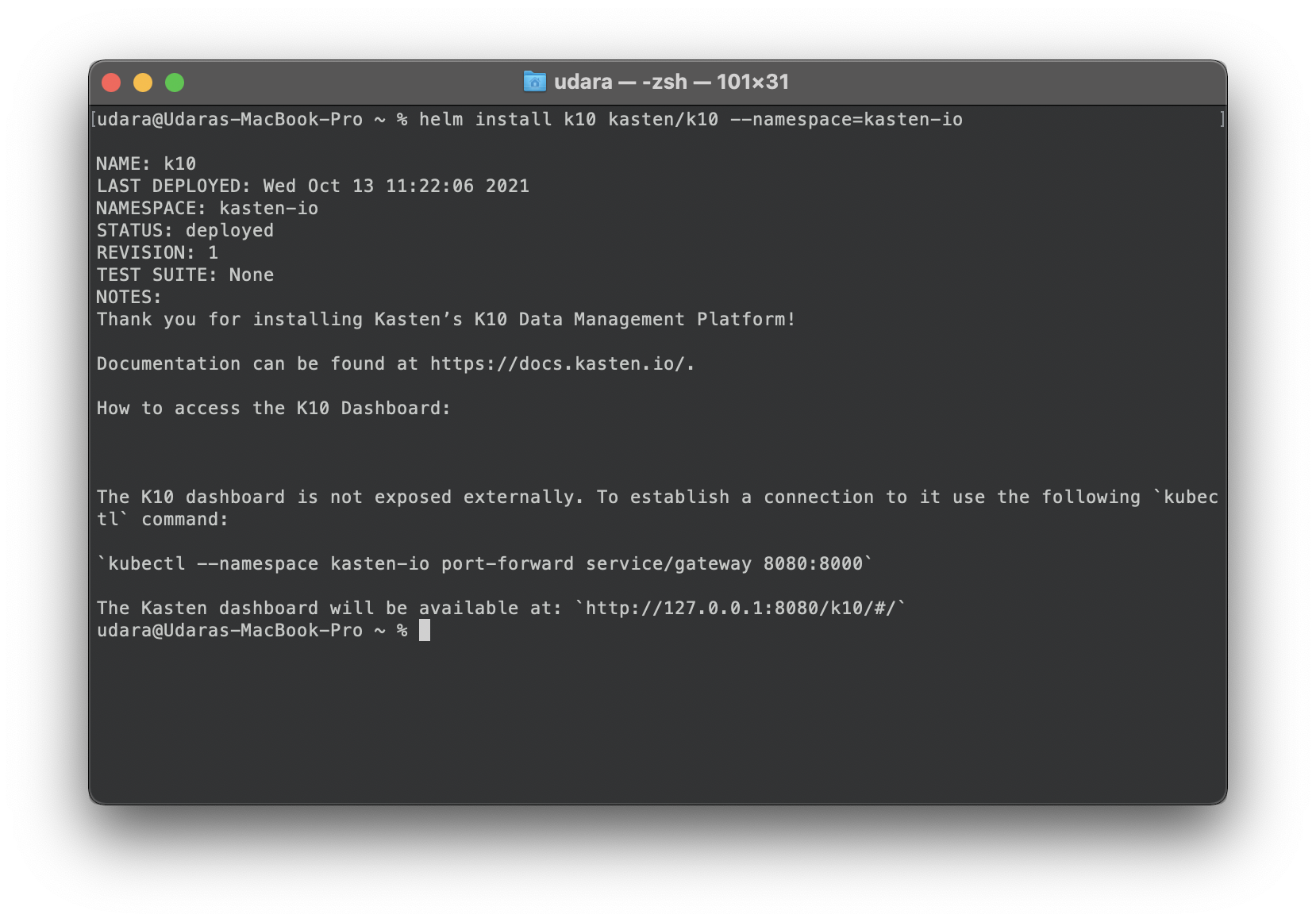Click the blue home folder icon in title bar
Image resolution: width=1316 pixels, height=922 pixels.
[x=535, y=82]
